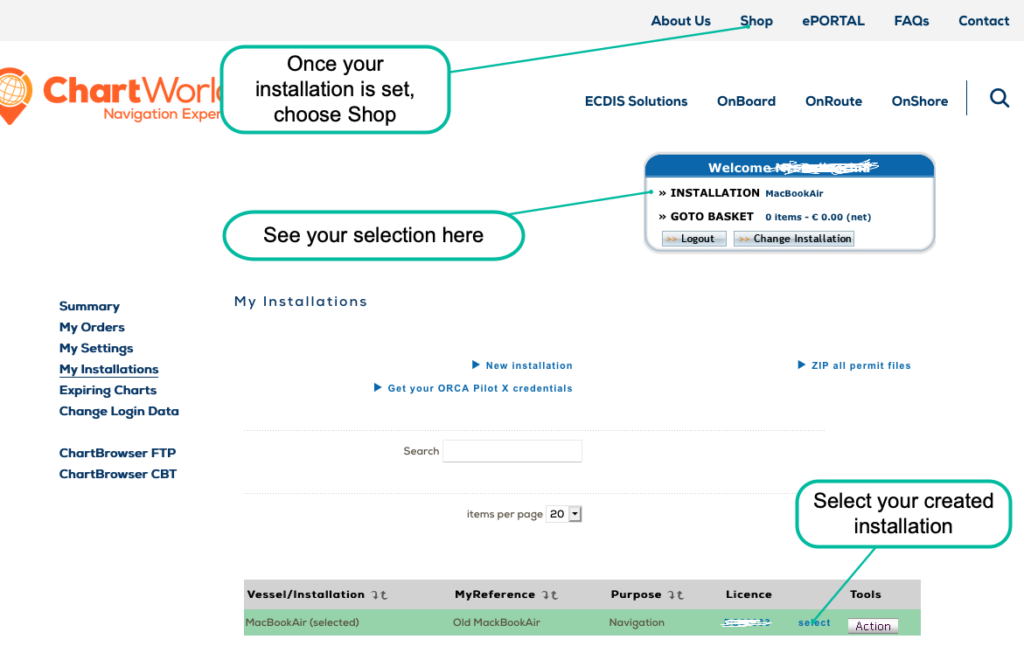The image size is (1024, 667).
Task: Switch to the OnBoard section
Action: click(x=746, y=101)
